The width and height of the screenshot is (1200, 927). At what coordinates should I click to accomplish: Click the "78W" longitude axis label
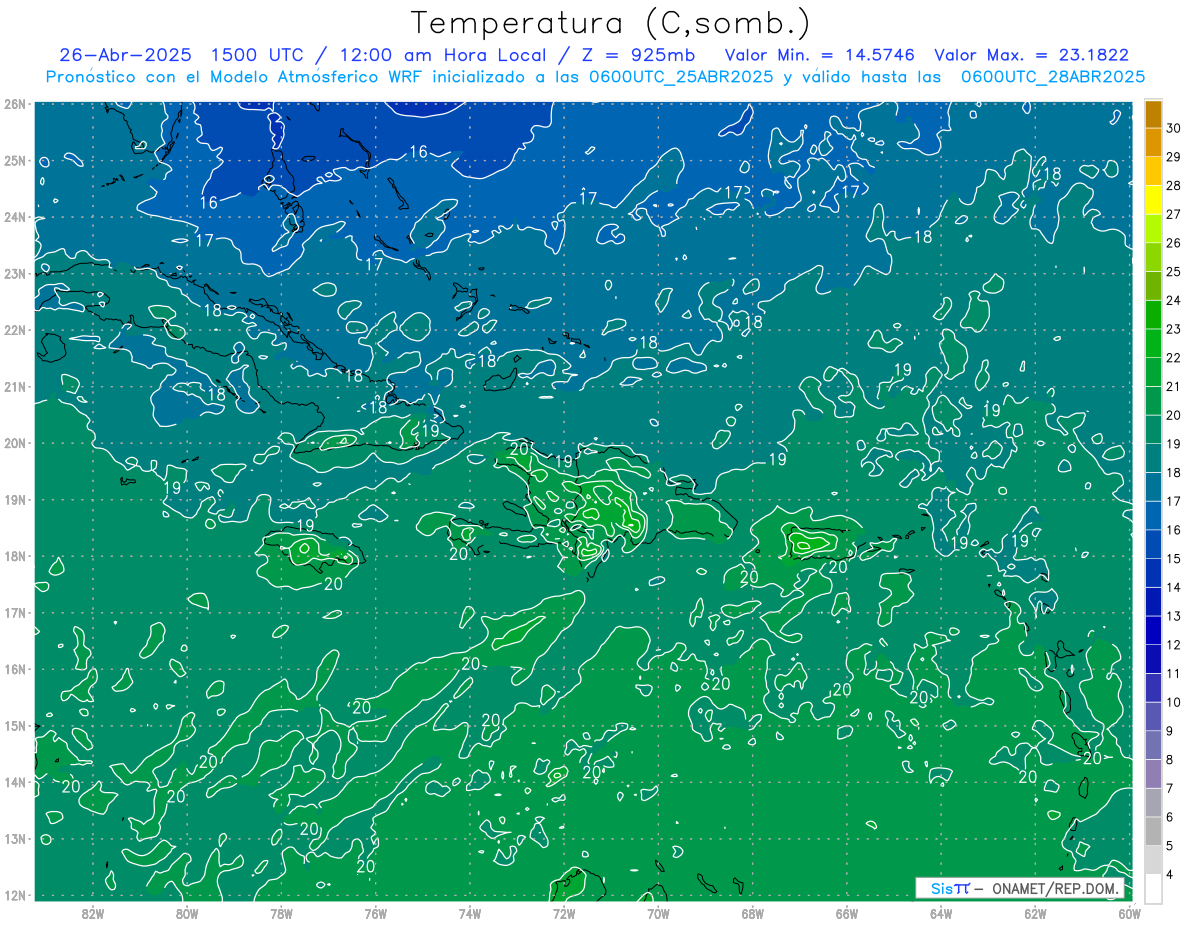tap(281, 913)
